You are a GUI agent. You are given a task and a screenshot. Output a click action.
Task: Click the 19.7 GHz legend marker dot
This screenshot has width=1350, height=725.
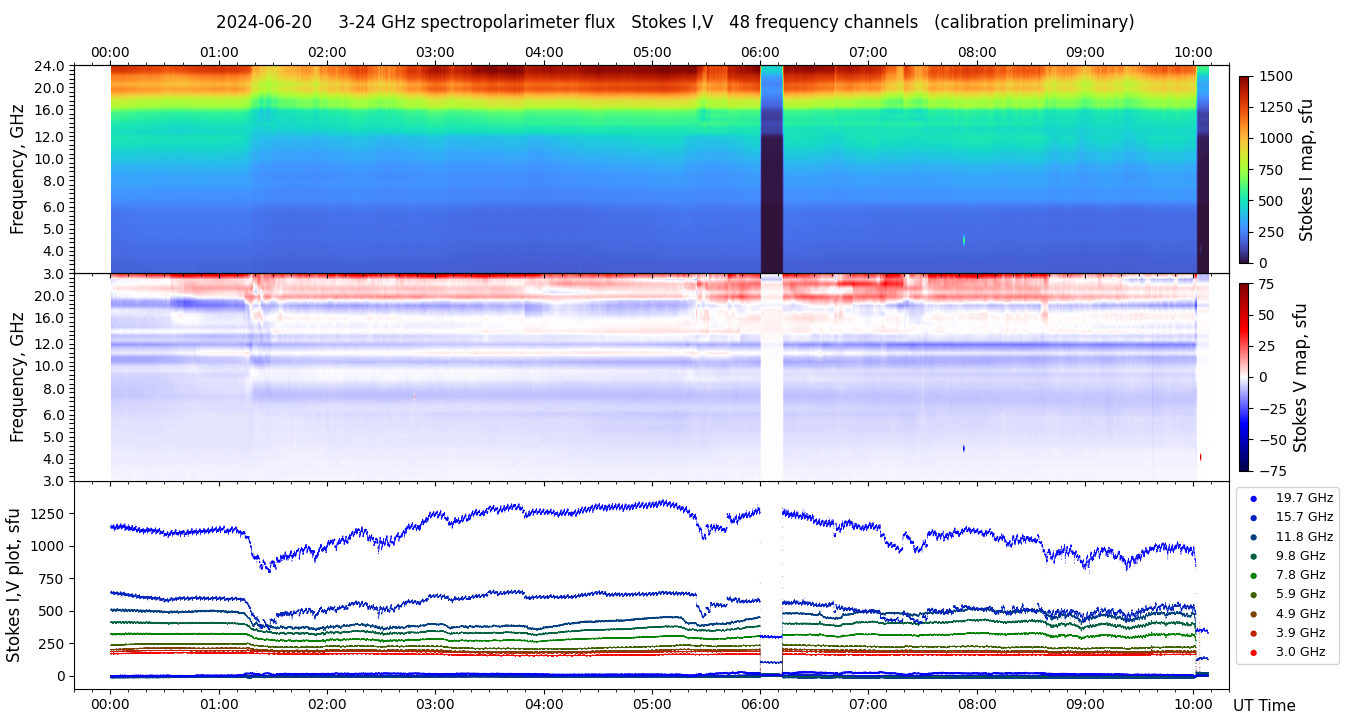pos(1253,498)
